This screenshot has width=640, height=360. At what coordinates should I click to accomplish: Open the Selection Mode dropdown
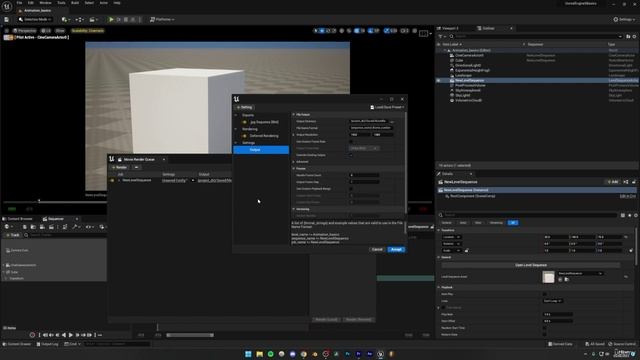(35, 20)
